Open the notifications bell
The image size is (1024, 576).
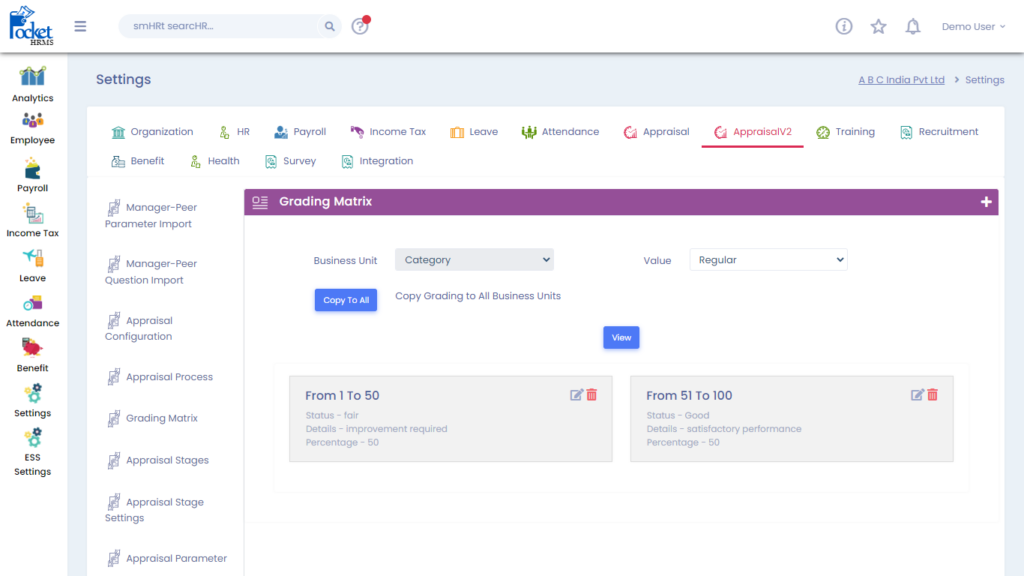912,27
